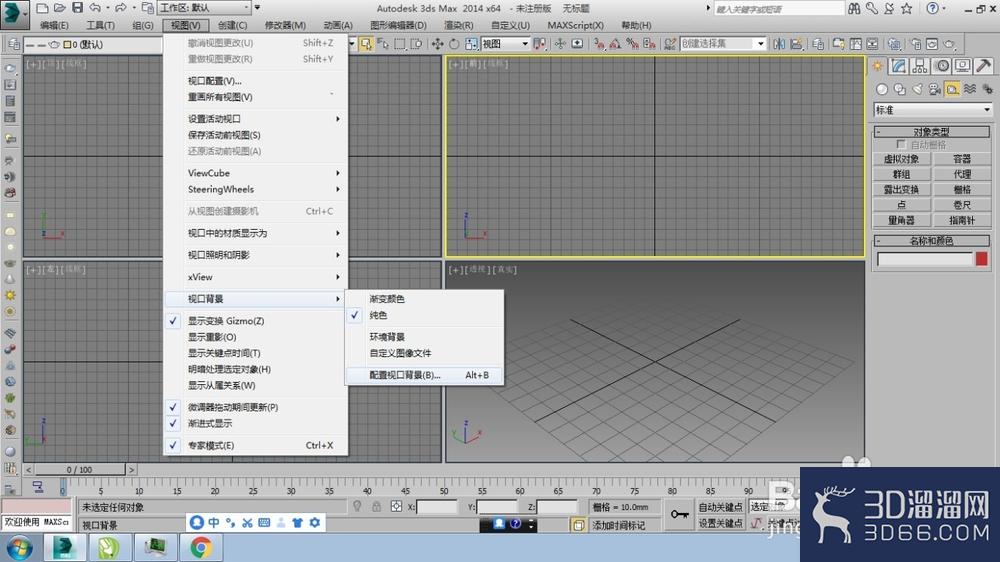
Task: Select the Geometry category icon
Action: tap(882, 89)
